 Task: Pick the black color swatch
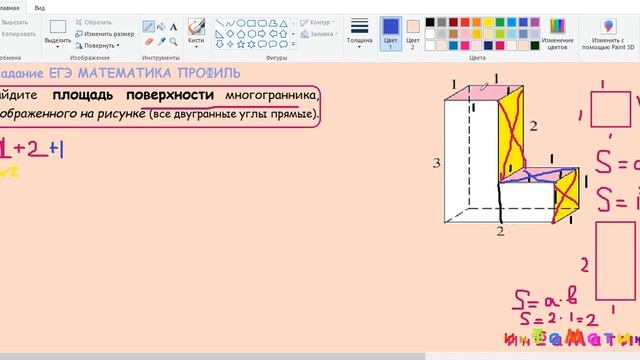430,22
